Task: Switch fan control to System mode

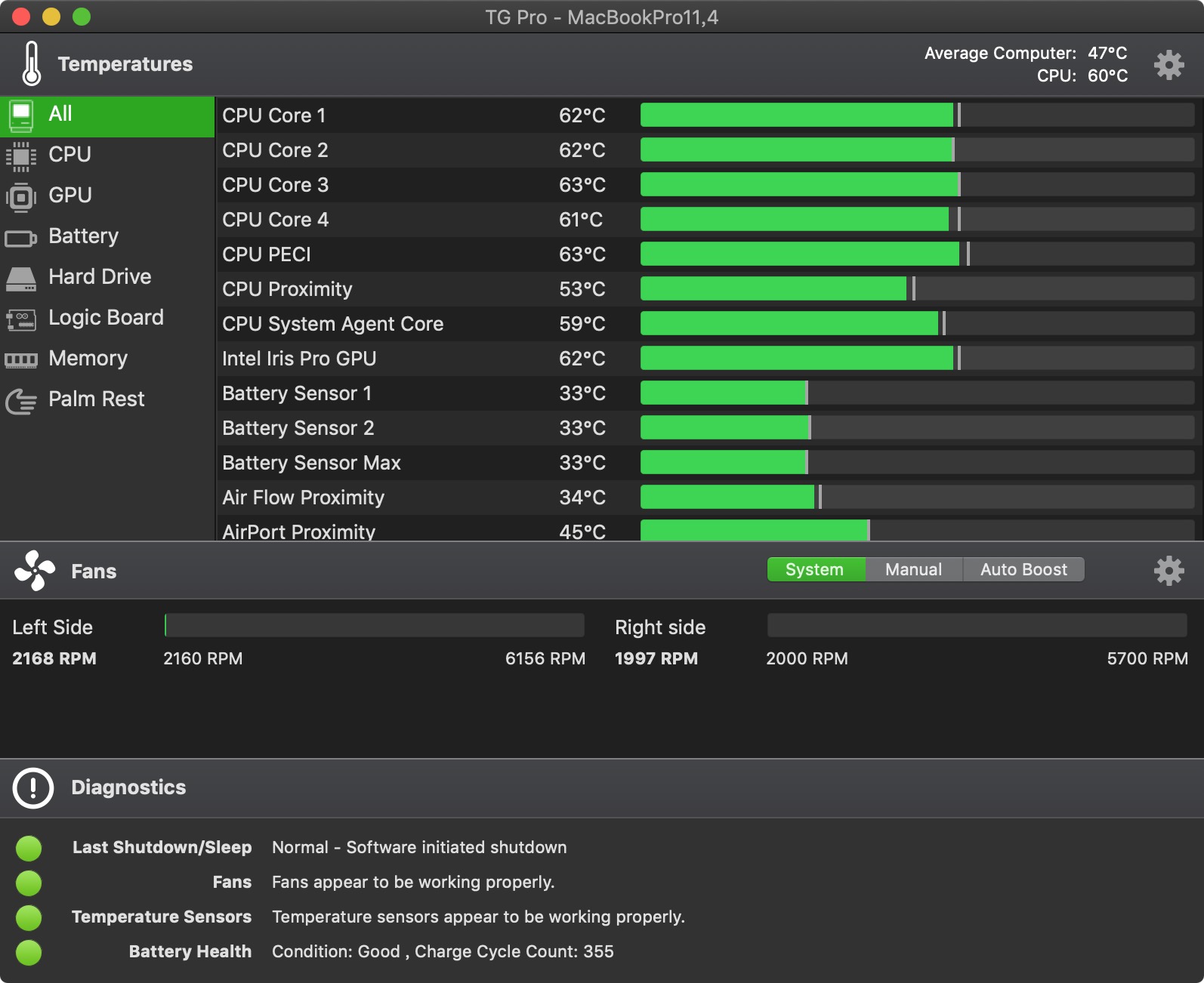Action: tap(816, 569)
